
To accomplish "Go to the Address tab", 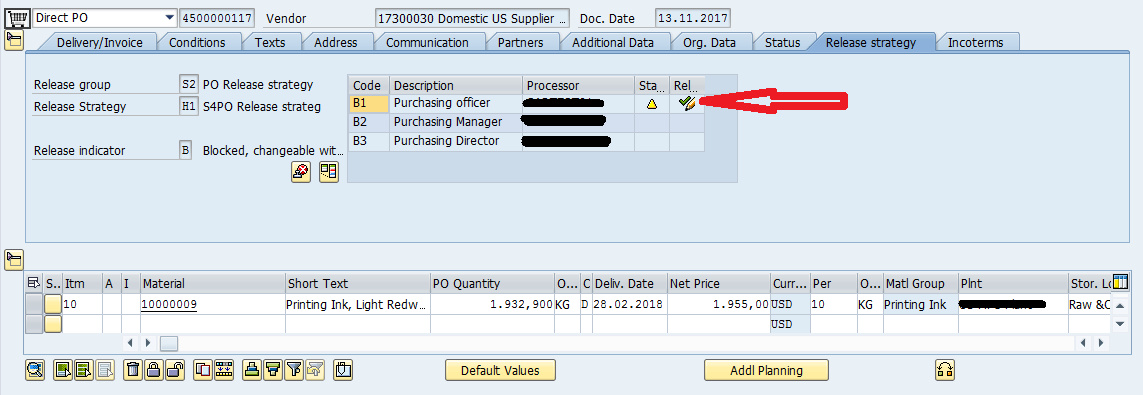I will (x=335, y=42).
